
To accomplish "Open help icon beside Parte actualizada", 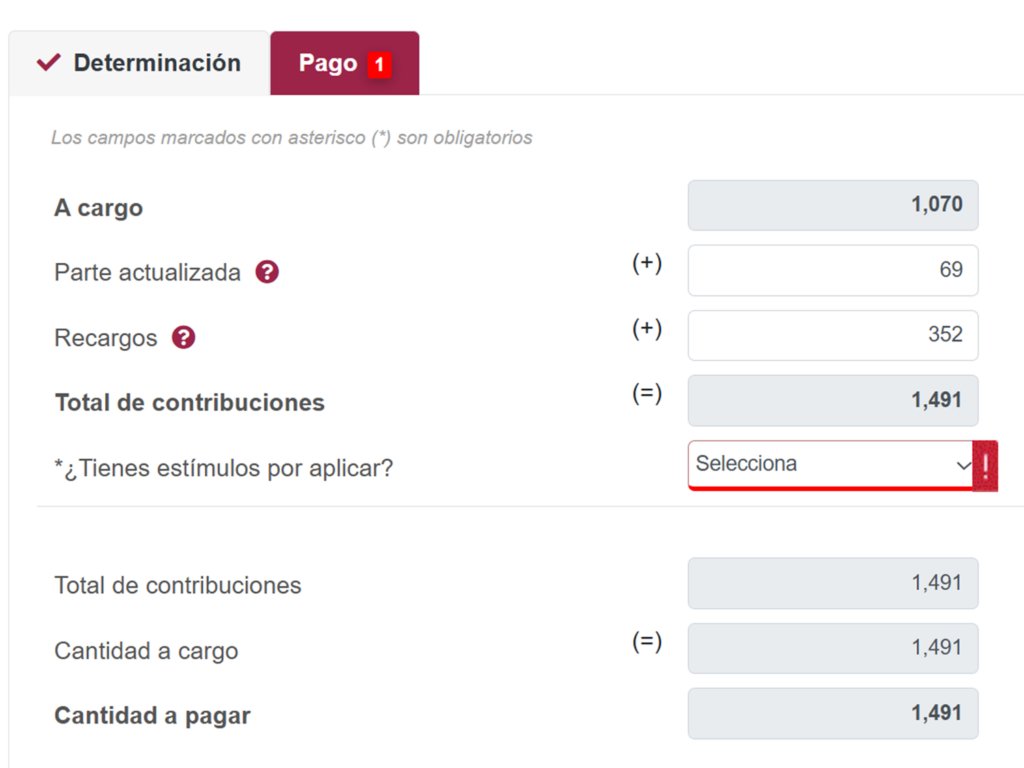I will [x=267, y=272].
